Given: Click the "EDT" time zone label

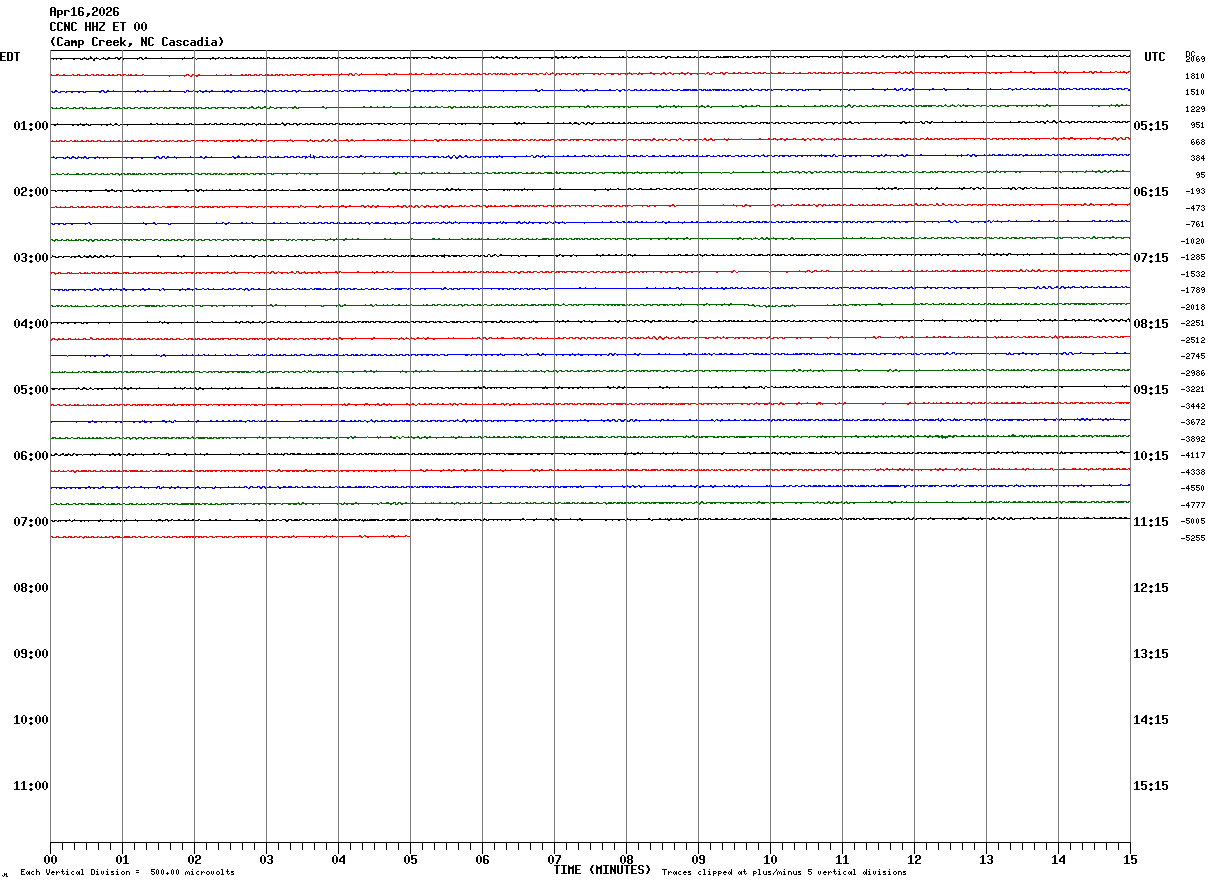Looking at the screenshot, I should click(x=9, y=57).
